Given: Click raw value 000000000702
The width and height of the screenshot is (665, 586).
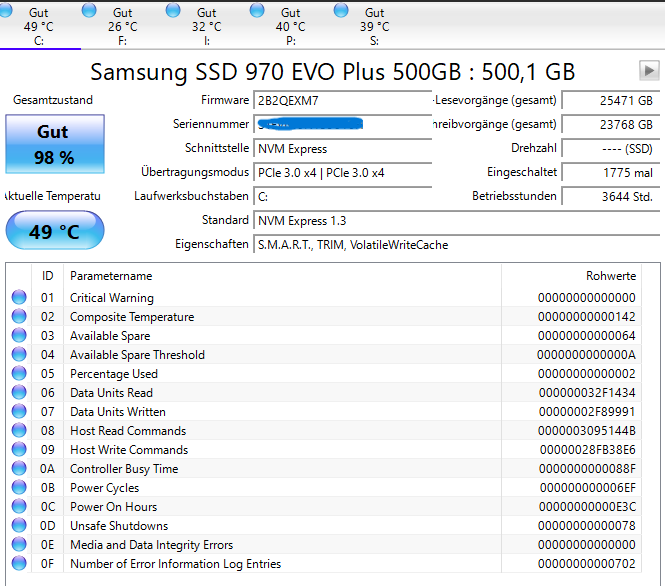Looking at the screenshot, I should 587,564.
